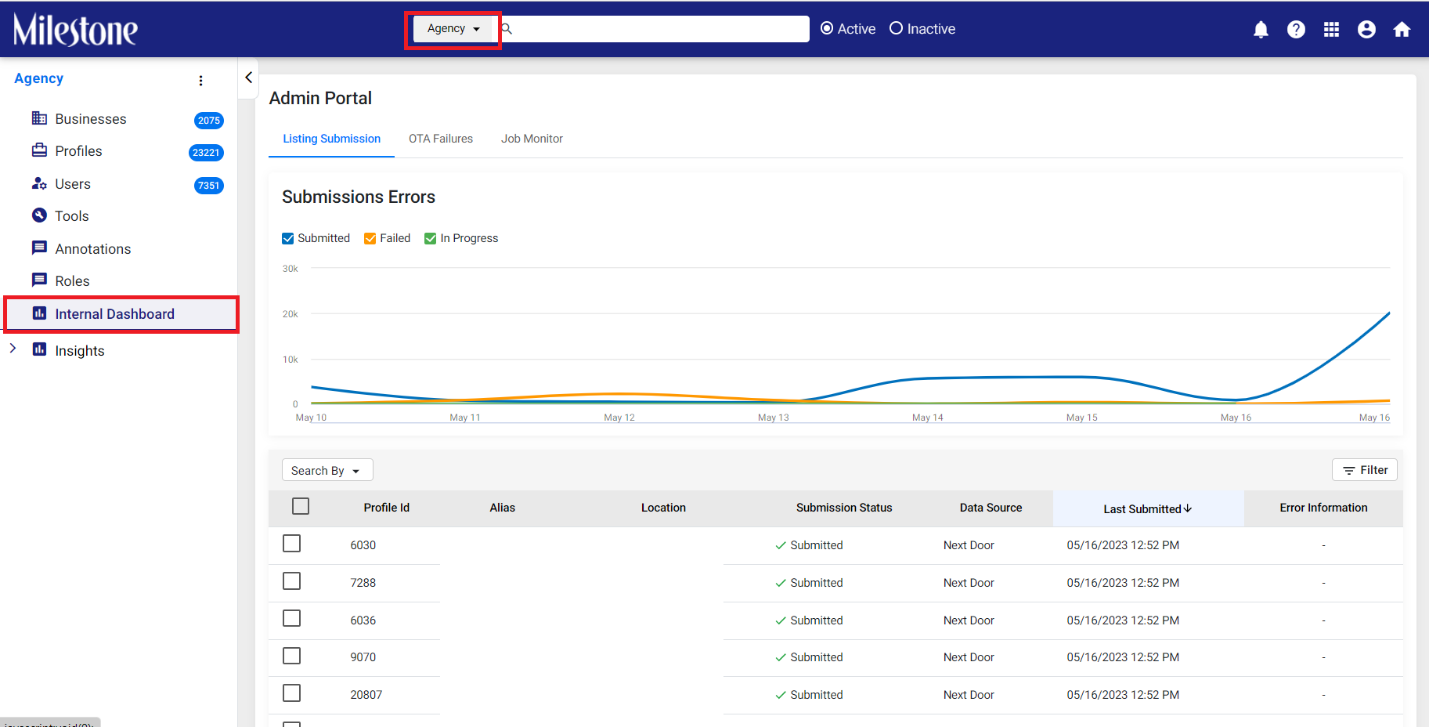Click the Filter button

1365,470
